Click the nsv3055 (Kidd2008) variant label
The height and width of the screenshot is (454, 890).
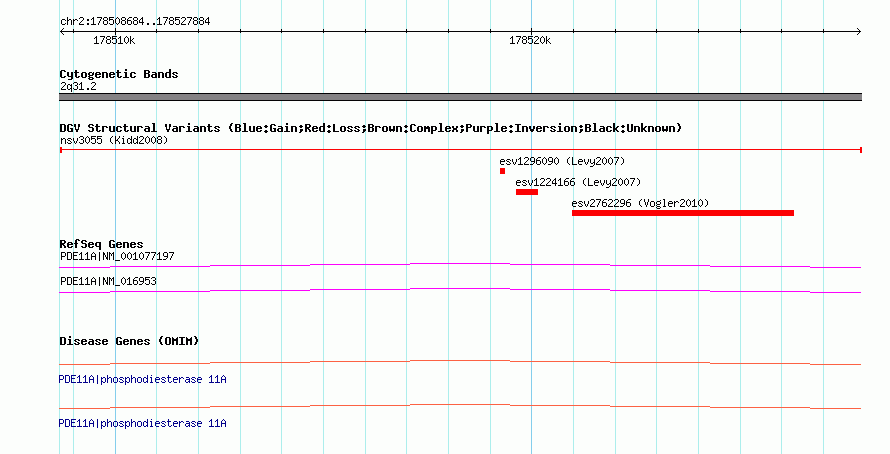(114, 140)
